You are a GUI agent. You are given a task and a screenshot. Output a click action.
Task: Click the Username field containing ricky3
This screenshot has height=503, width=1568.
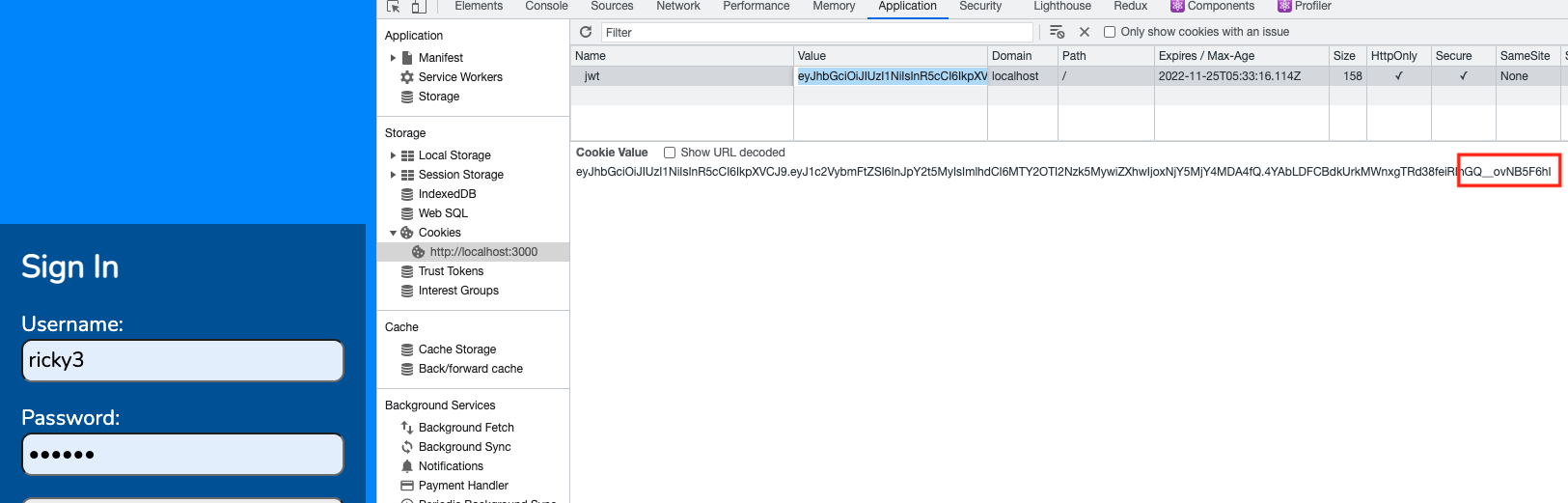[182, 360]
